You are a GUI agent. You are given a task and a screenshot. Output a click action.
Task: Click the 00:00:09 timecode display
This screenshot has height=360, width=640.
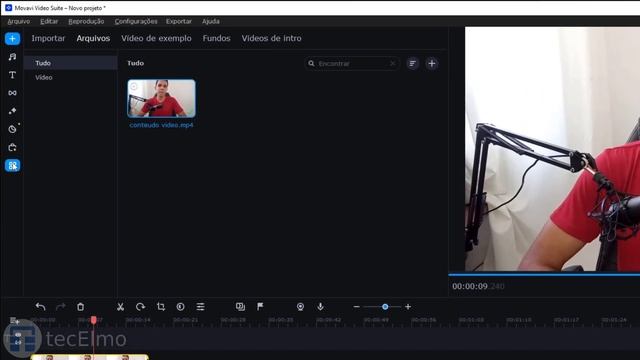click(x=478, y=287)
